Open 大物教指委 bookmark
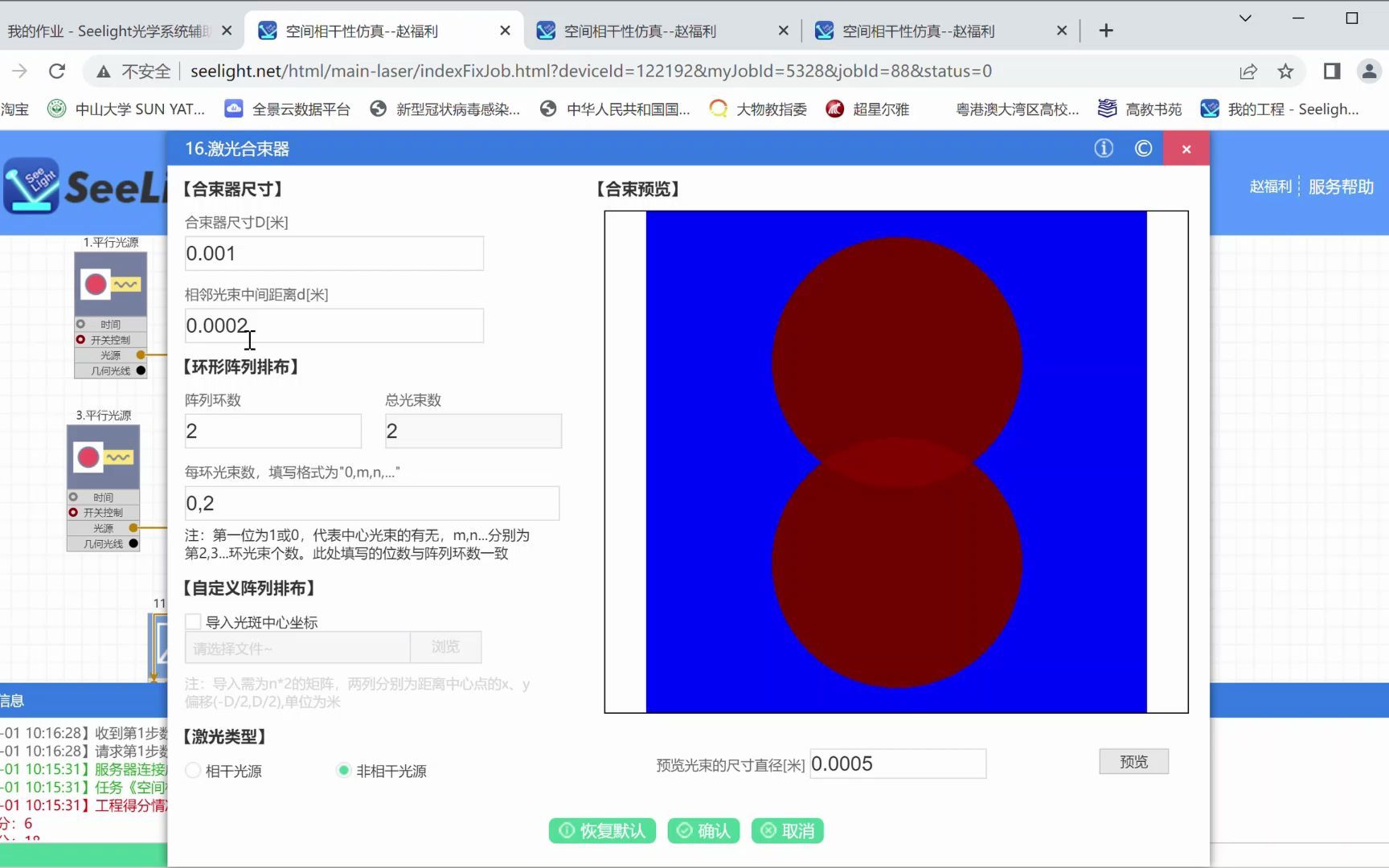This screenshot has width=1389, height=868. 759,108
